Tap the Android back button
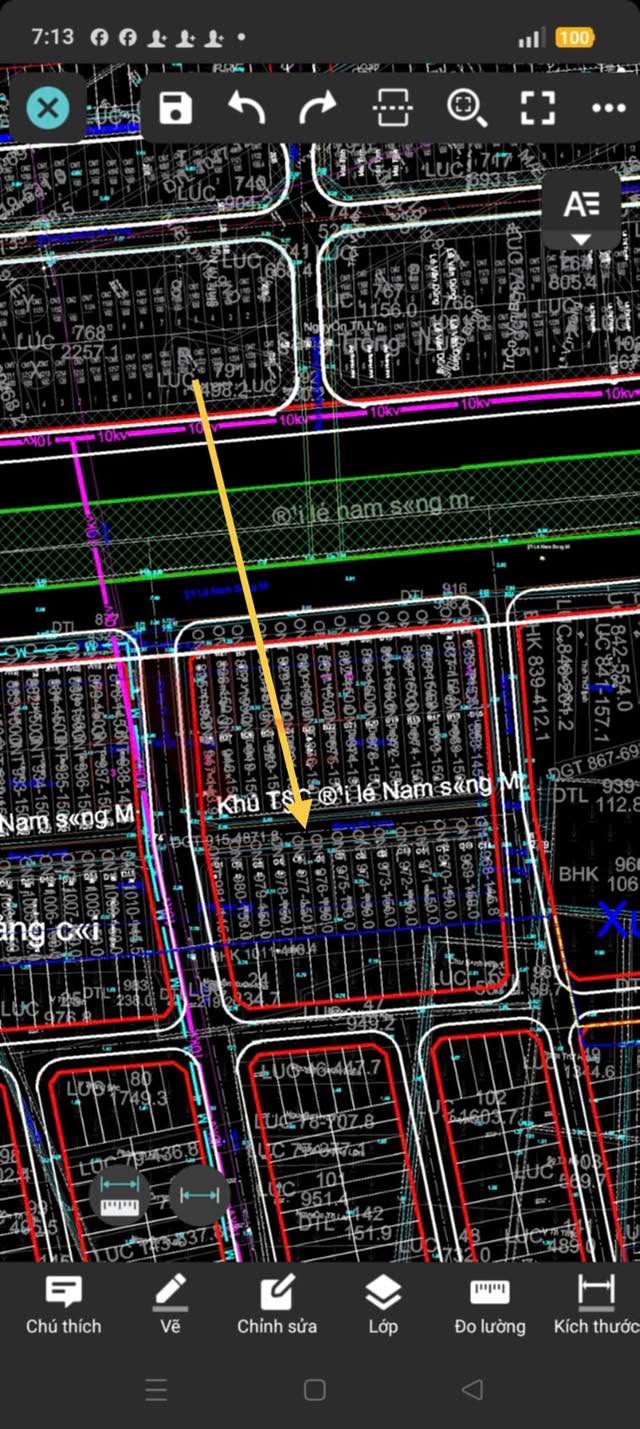This screenshot has height=1429, width=640. tap(473, 1389)
